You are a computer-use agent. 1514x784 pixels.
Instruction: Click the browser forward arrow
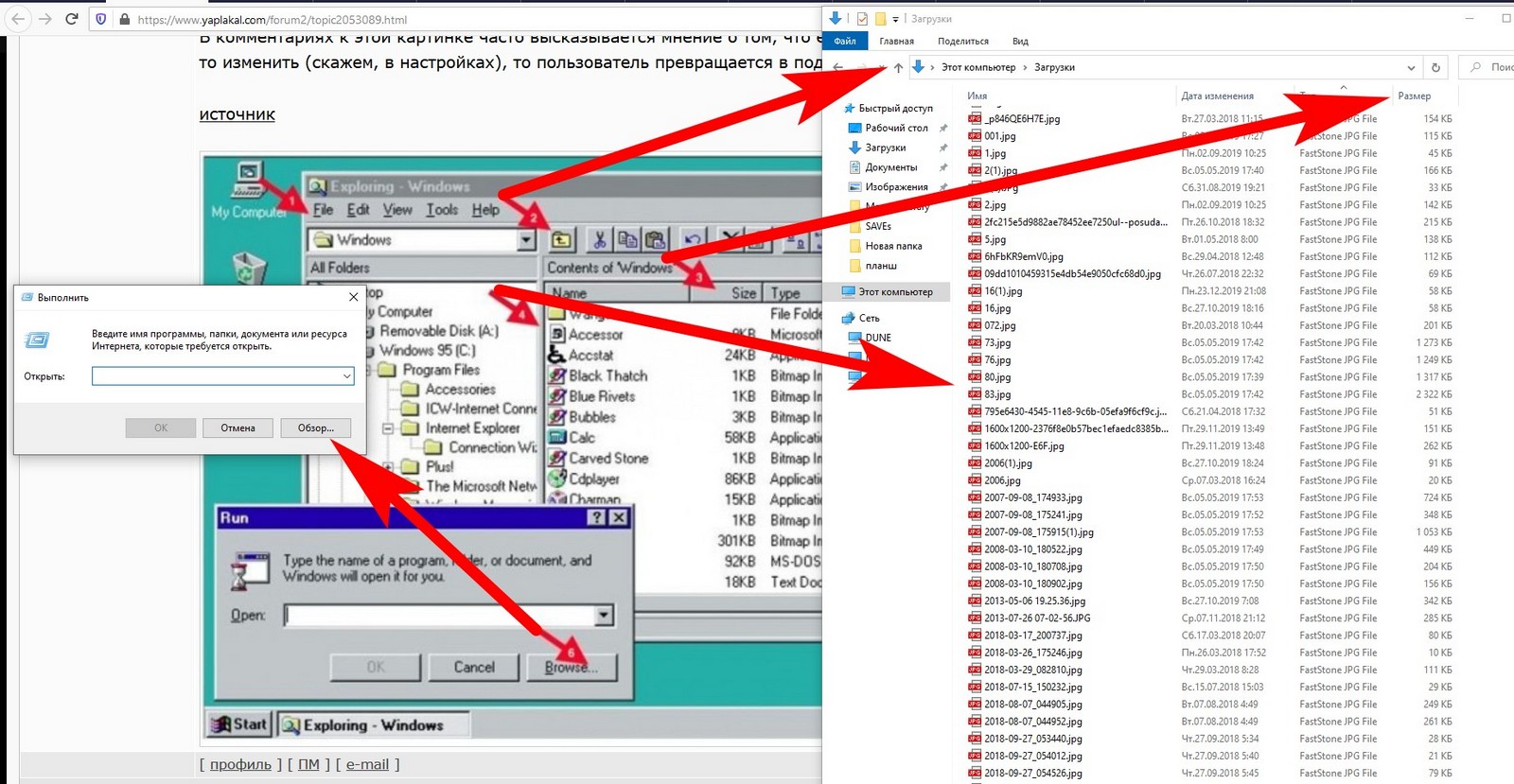coord(44,18)
